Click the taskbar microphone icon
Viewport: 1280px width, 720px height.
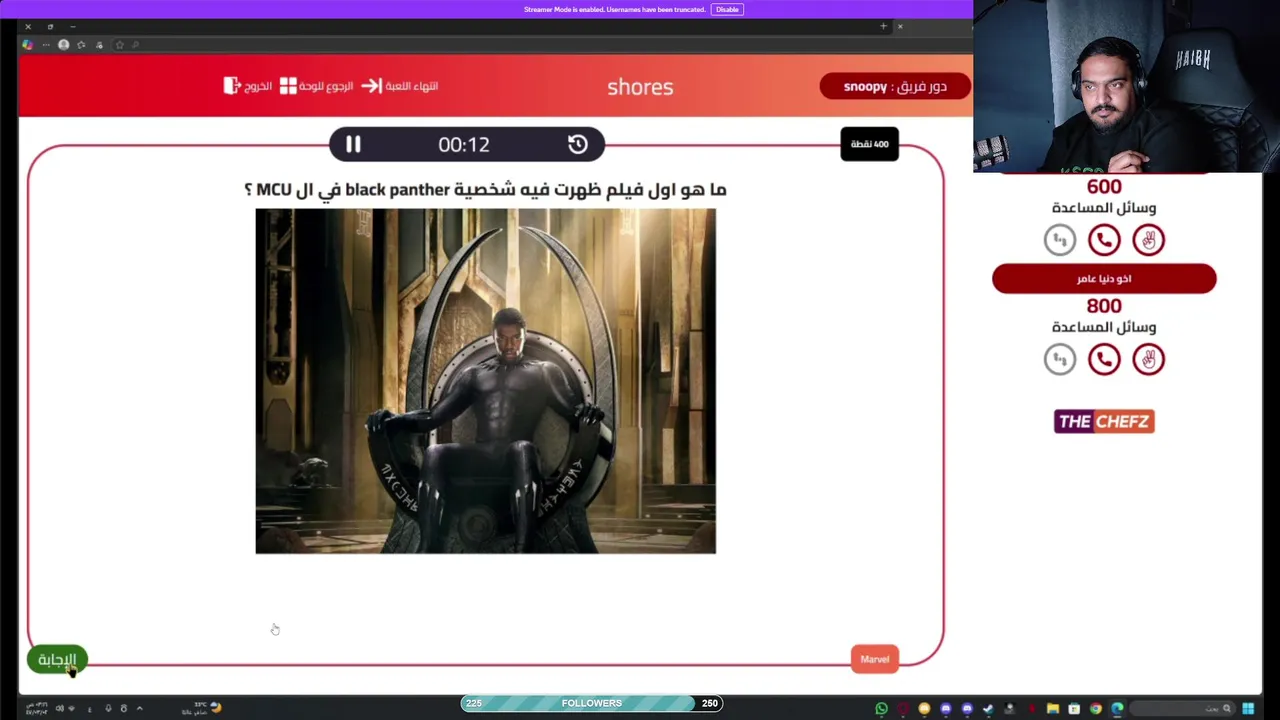pyautogui.click(x=108, y=708)
